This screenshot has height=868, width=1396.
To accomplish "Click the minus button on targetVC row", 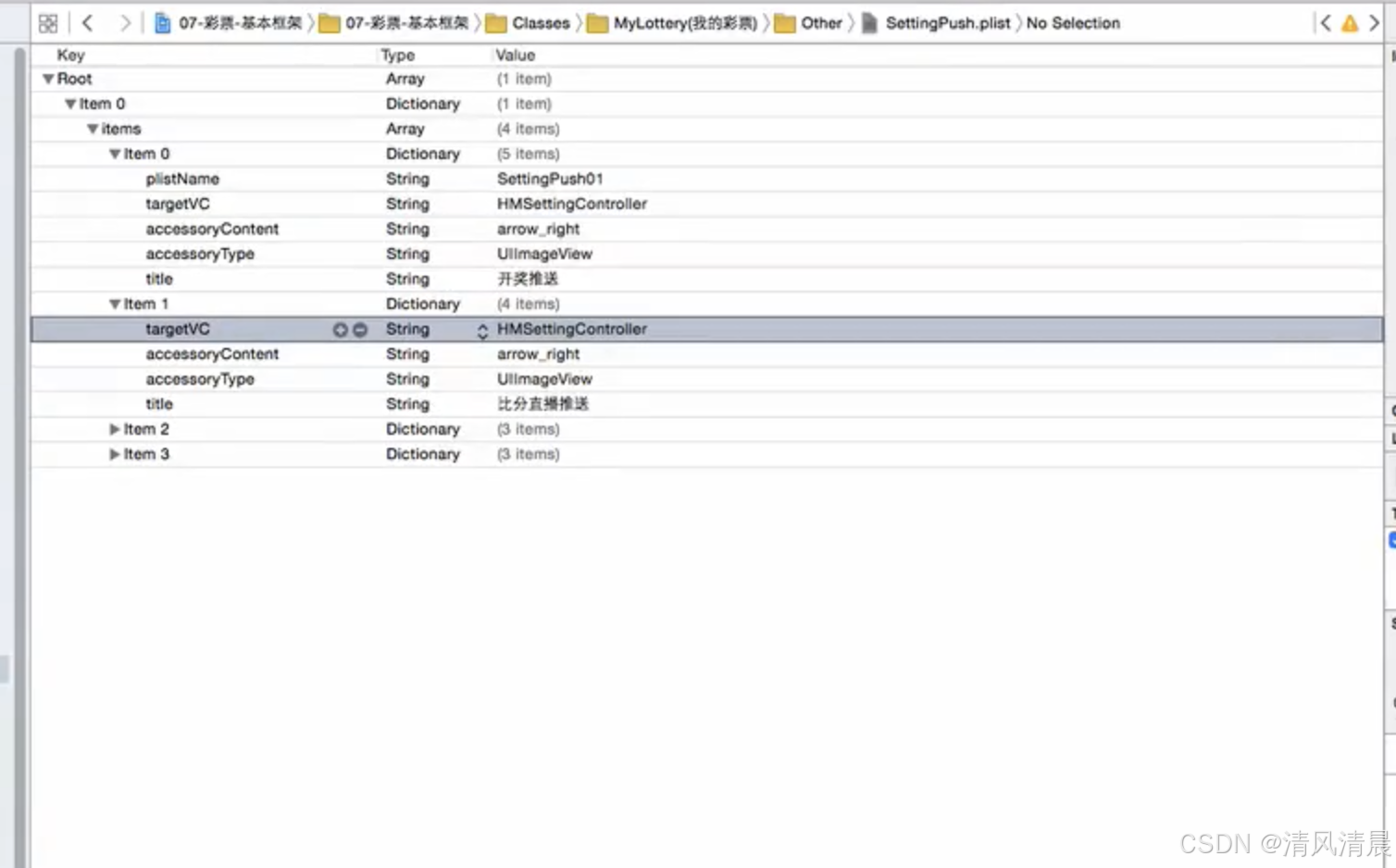I will pos(359,329).
